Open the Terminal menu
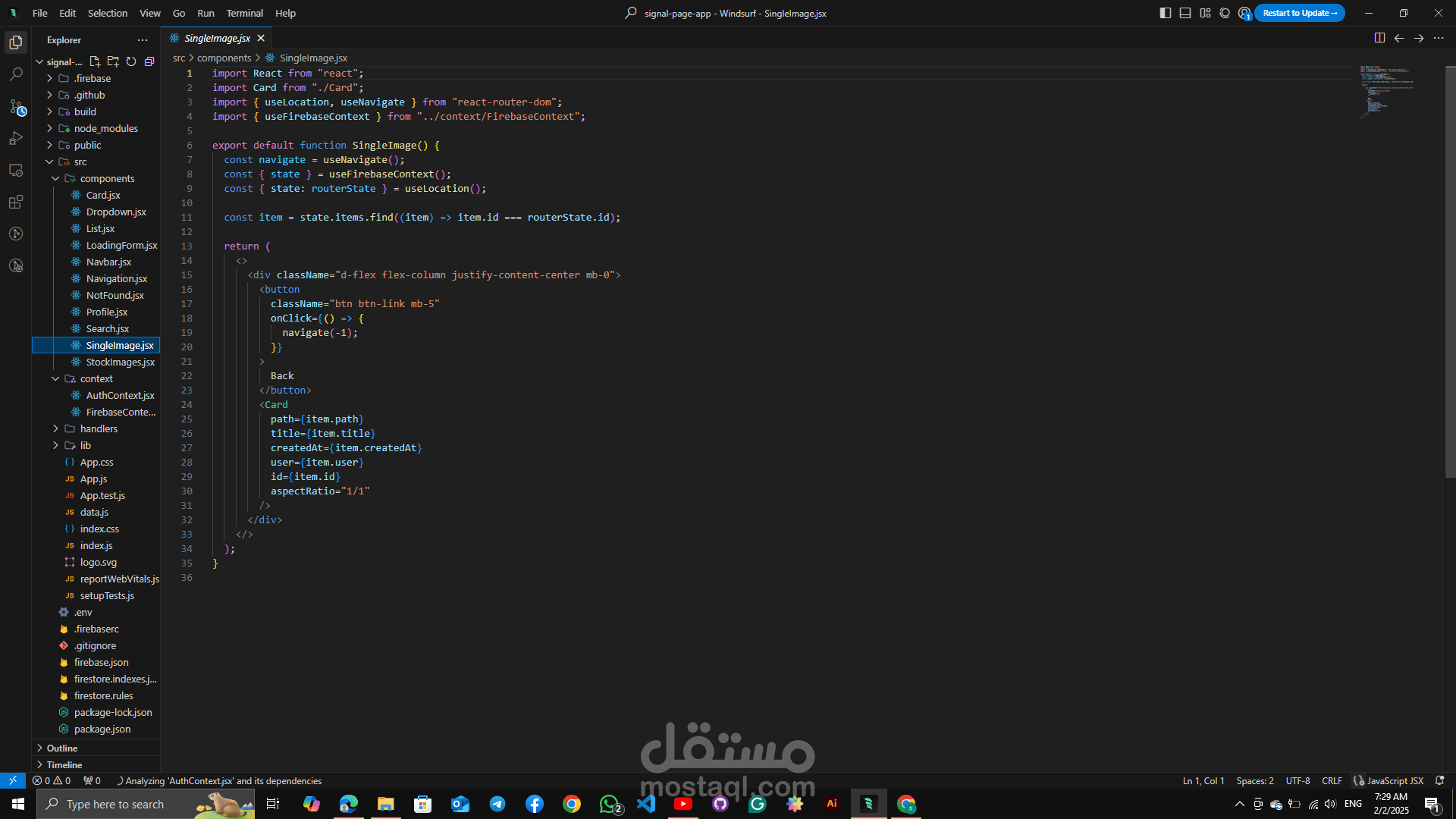 click(244, 13)
